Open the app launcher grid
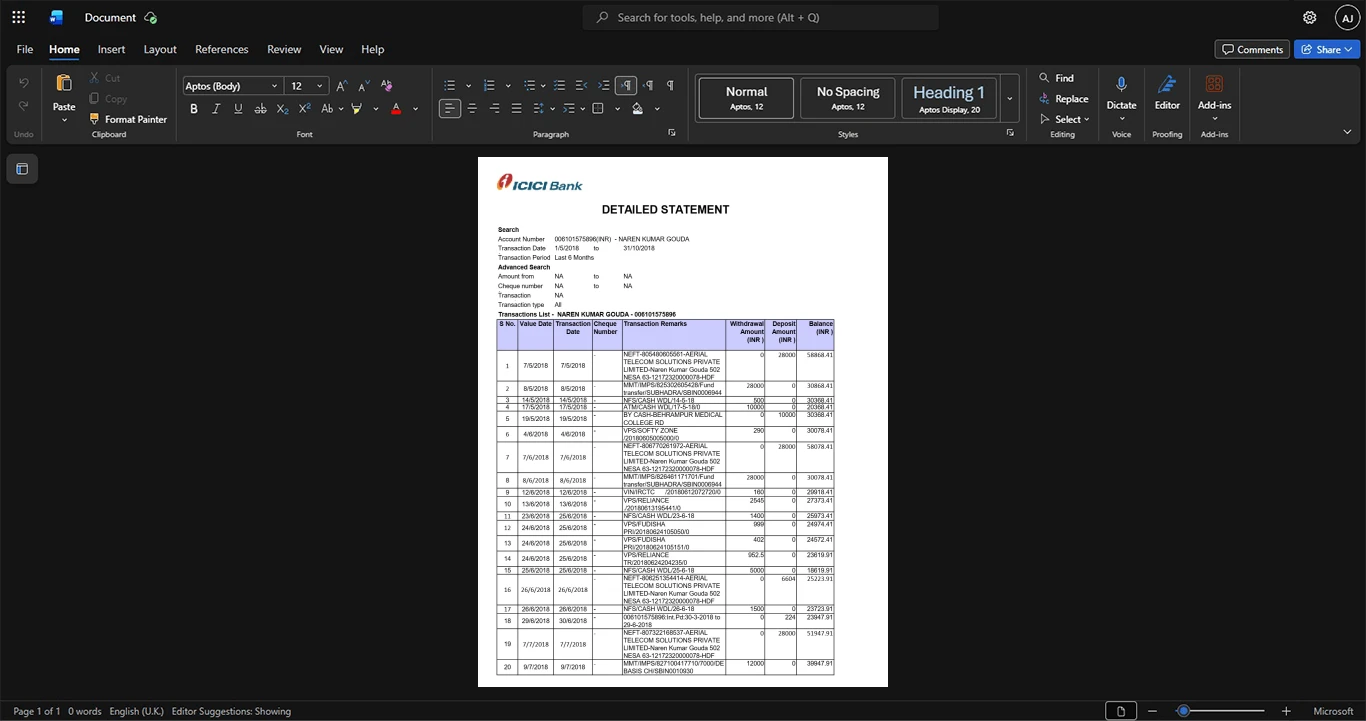 point(18,17)
